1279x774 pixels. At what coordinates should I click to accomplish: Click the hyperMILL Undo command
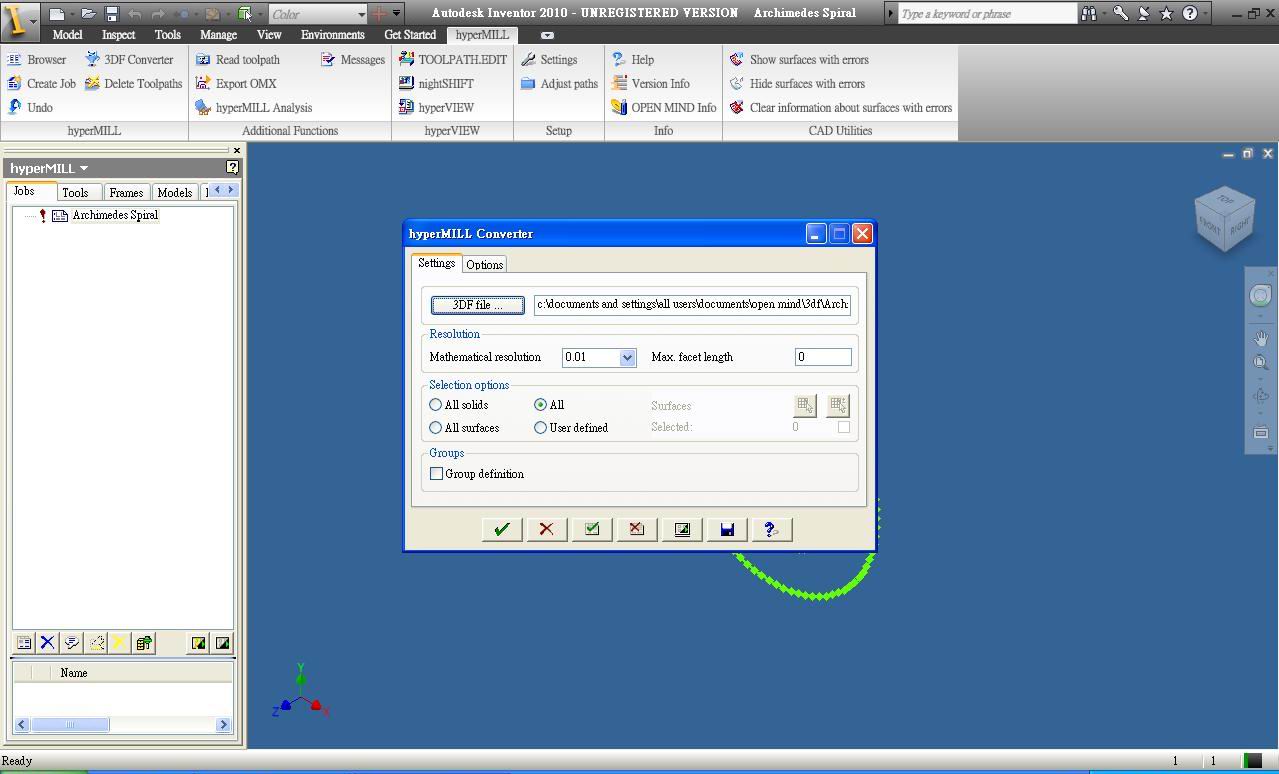(x=30, y=108)
